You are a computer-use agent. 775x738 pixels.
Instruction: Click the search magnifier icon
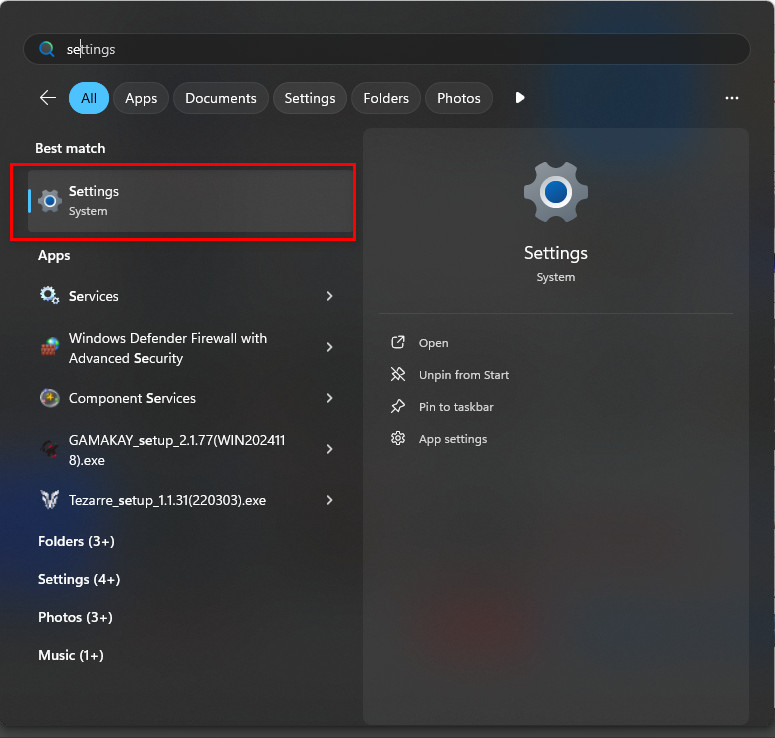click(x=46, y=49)
